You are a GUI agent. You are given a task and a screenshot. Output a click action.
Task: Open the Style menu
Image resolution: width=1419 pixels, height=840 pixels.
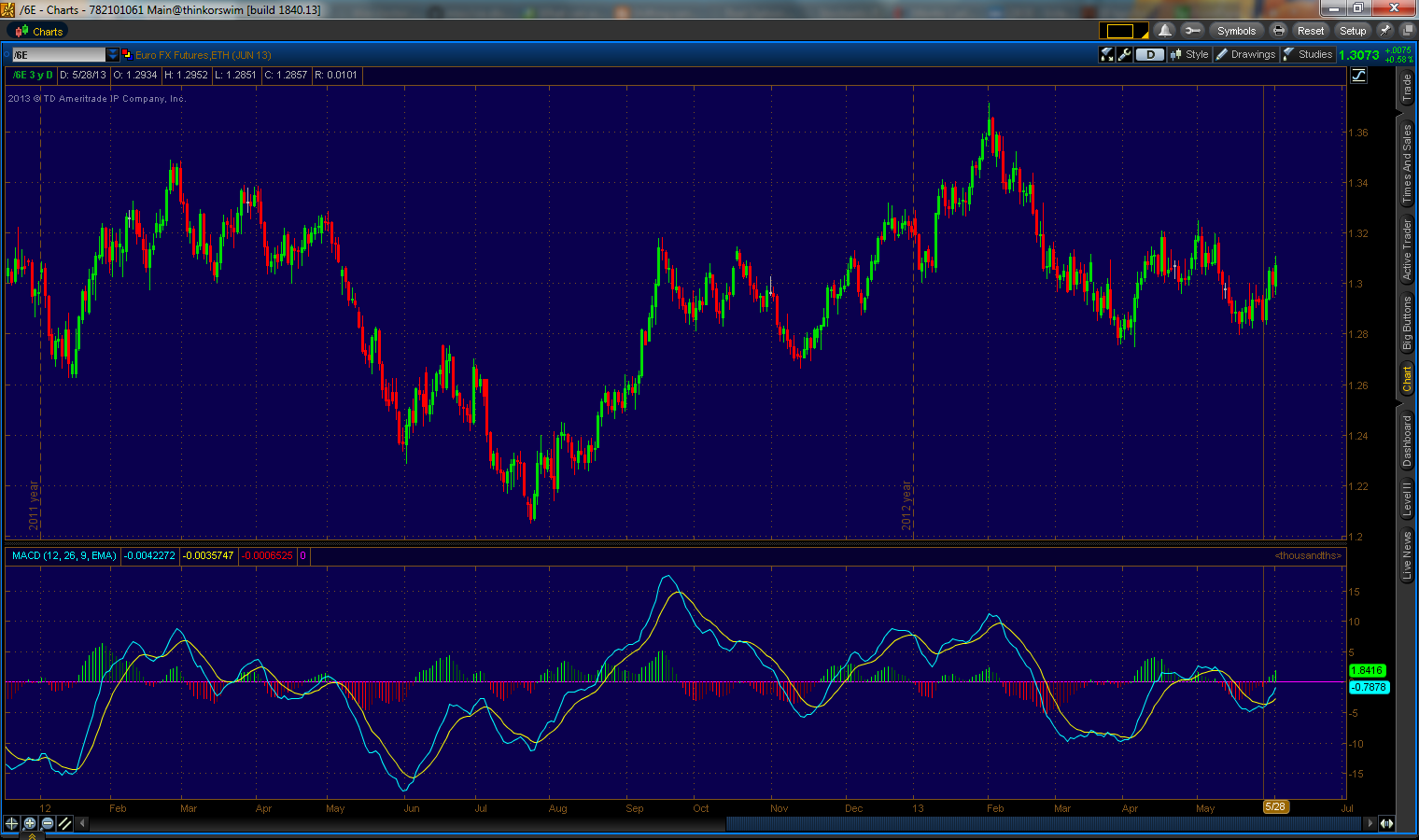point(1190,55)
